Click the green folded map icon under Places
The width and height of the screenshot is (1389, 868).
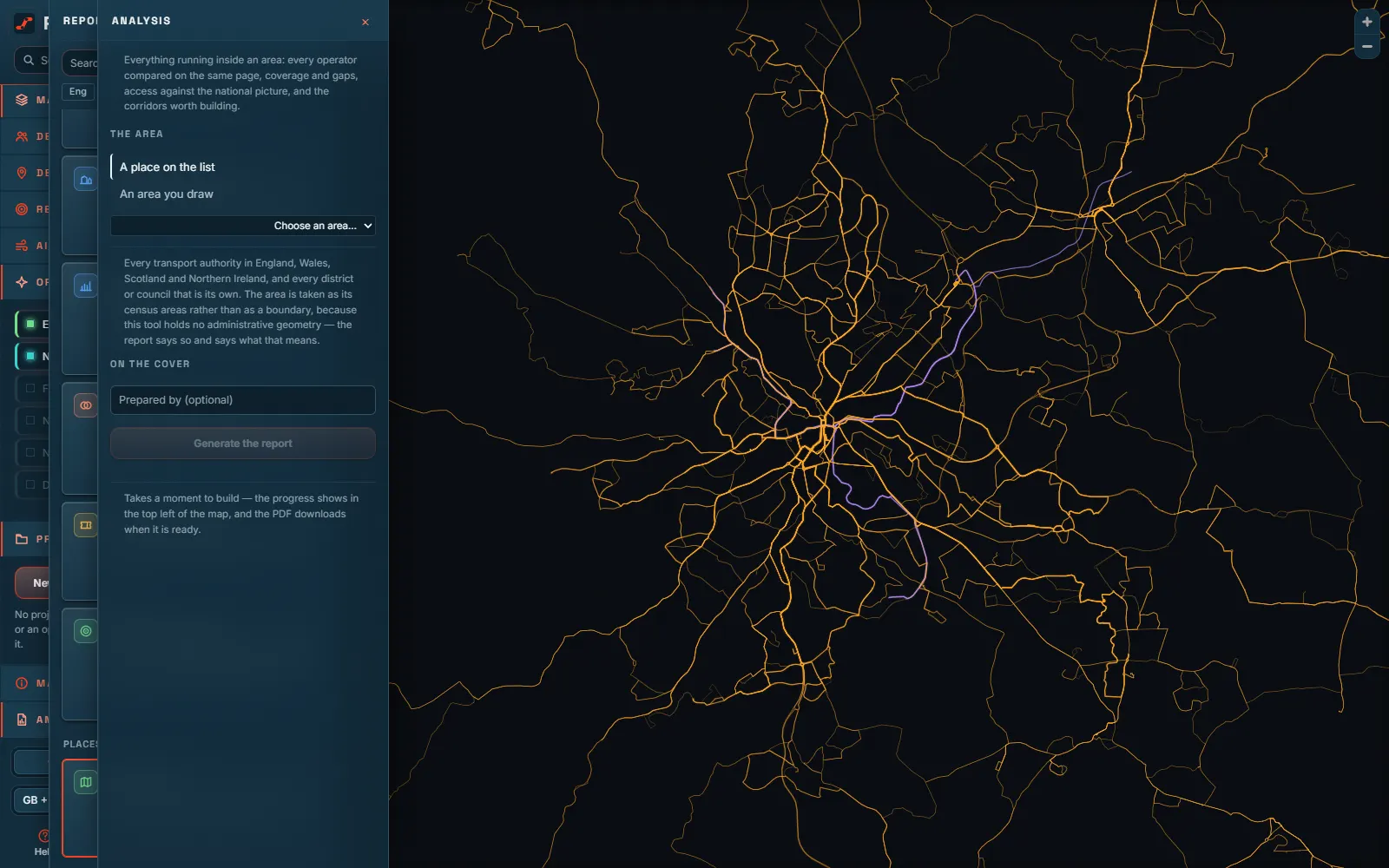[x=85, y=782]
